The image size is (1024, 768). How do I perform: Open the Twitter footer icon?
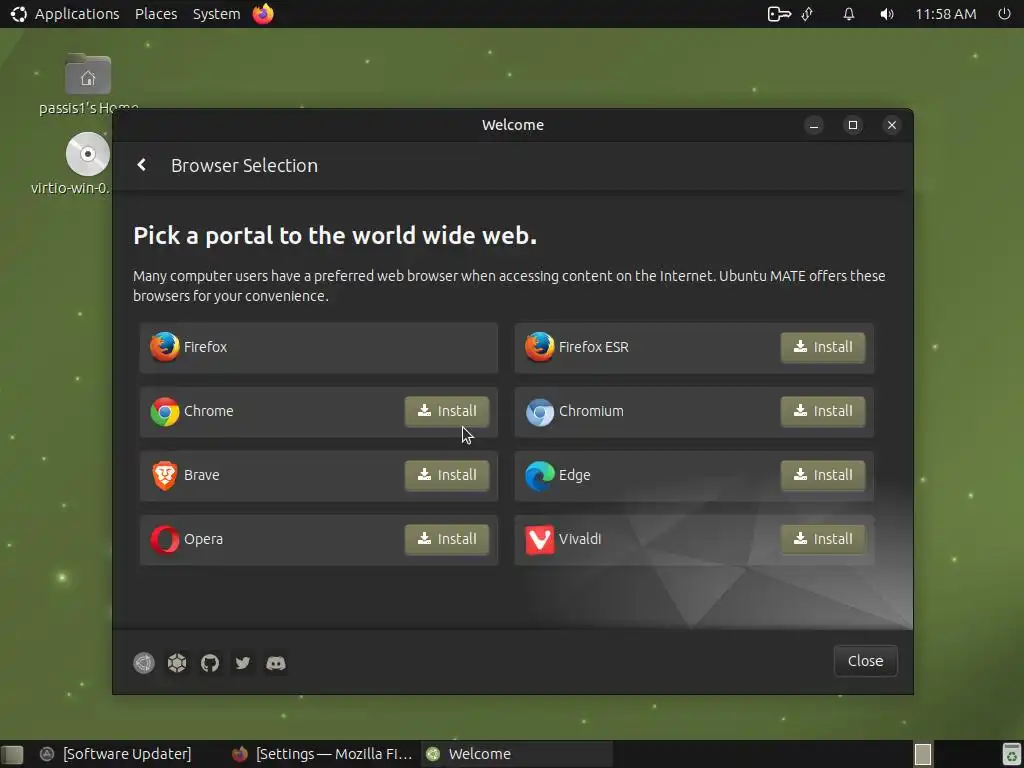point(243,663)
